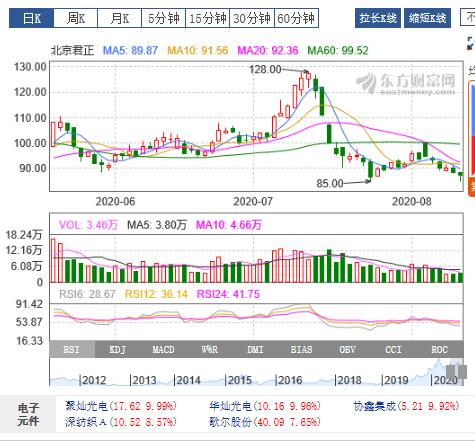Click the 128.00 high price label

pyautogui.click(x=265, y=69)
